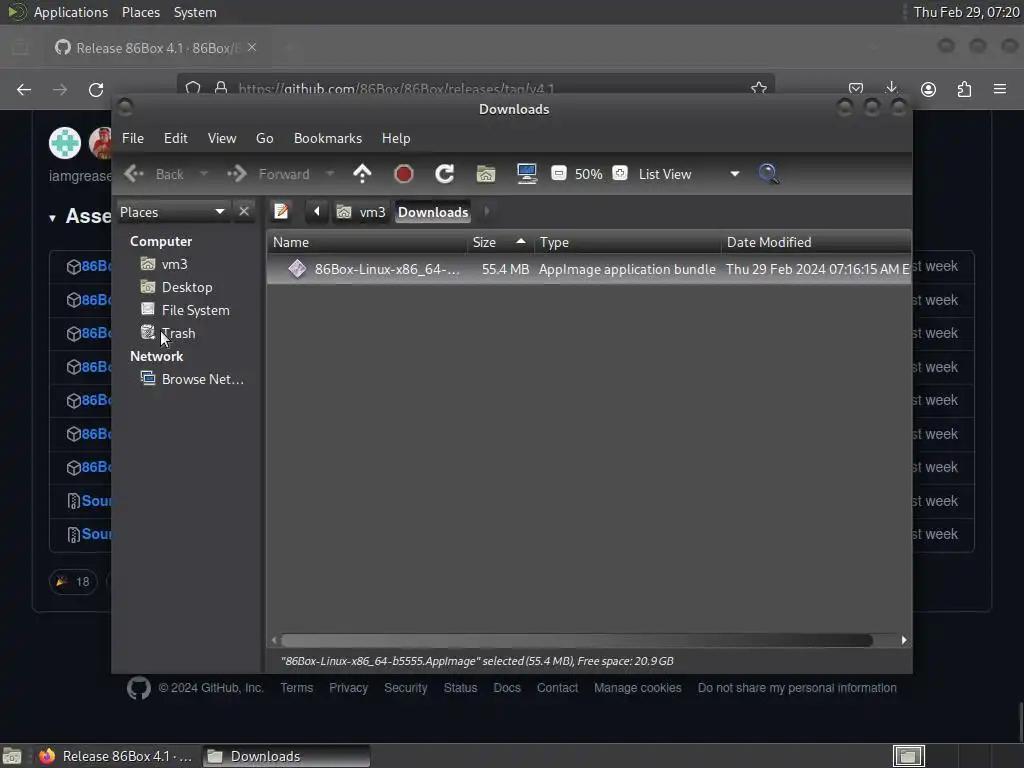
Task: Click the path bar left arrow
Action: coord(317,211)
